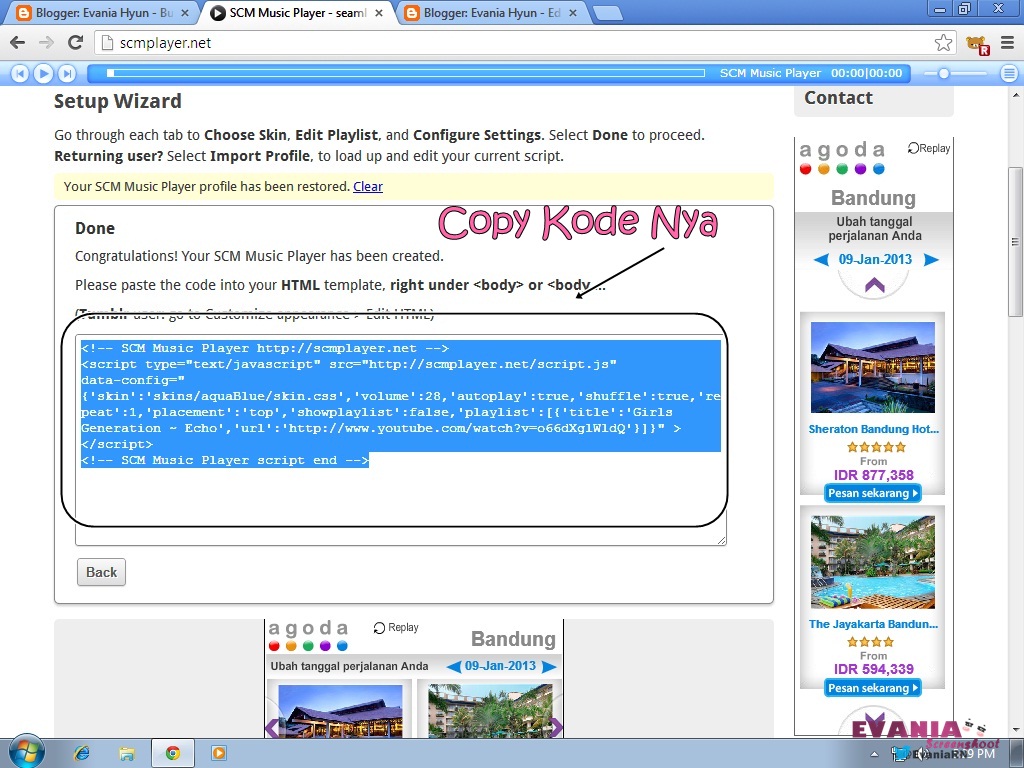1024x768 pixels.
Task: Skip to next track in SCM player
Action: click(67, 74)
